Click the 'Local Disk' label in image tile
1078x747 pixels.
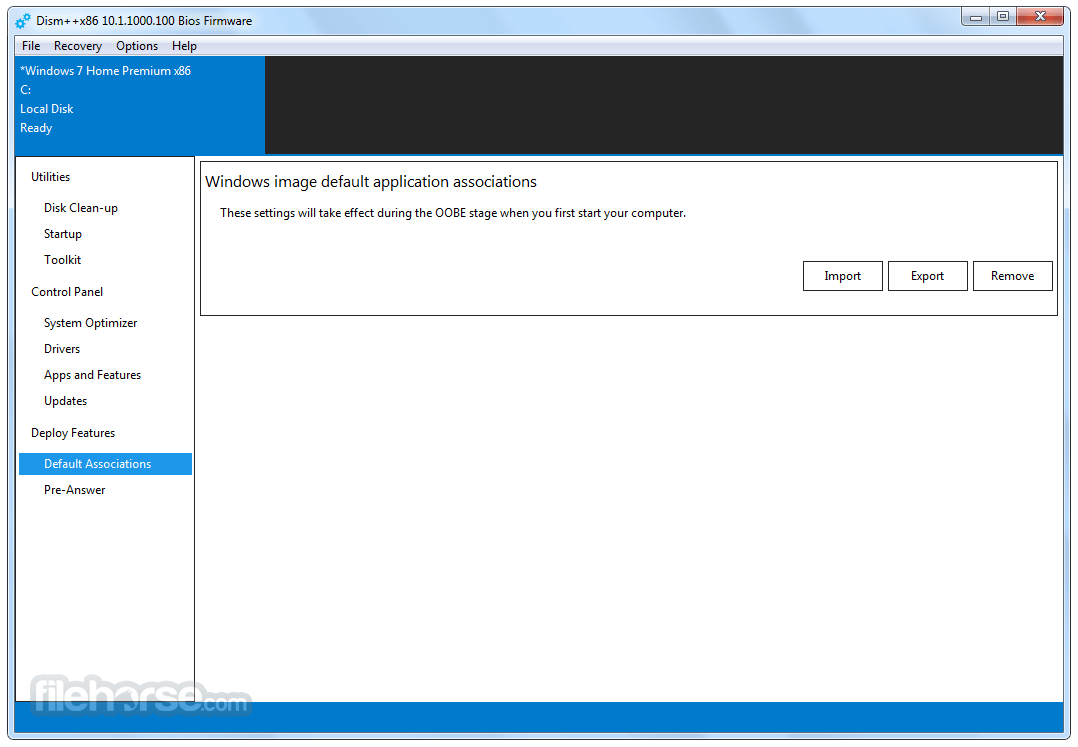46,109
